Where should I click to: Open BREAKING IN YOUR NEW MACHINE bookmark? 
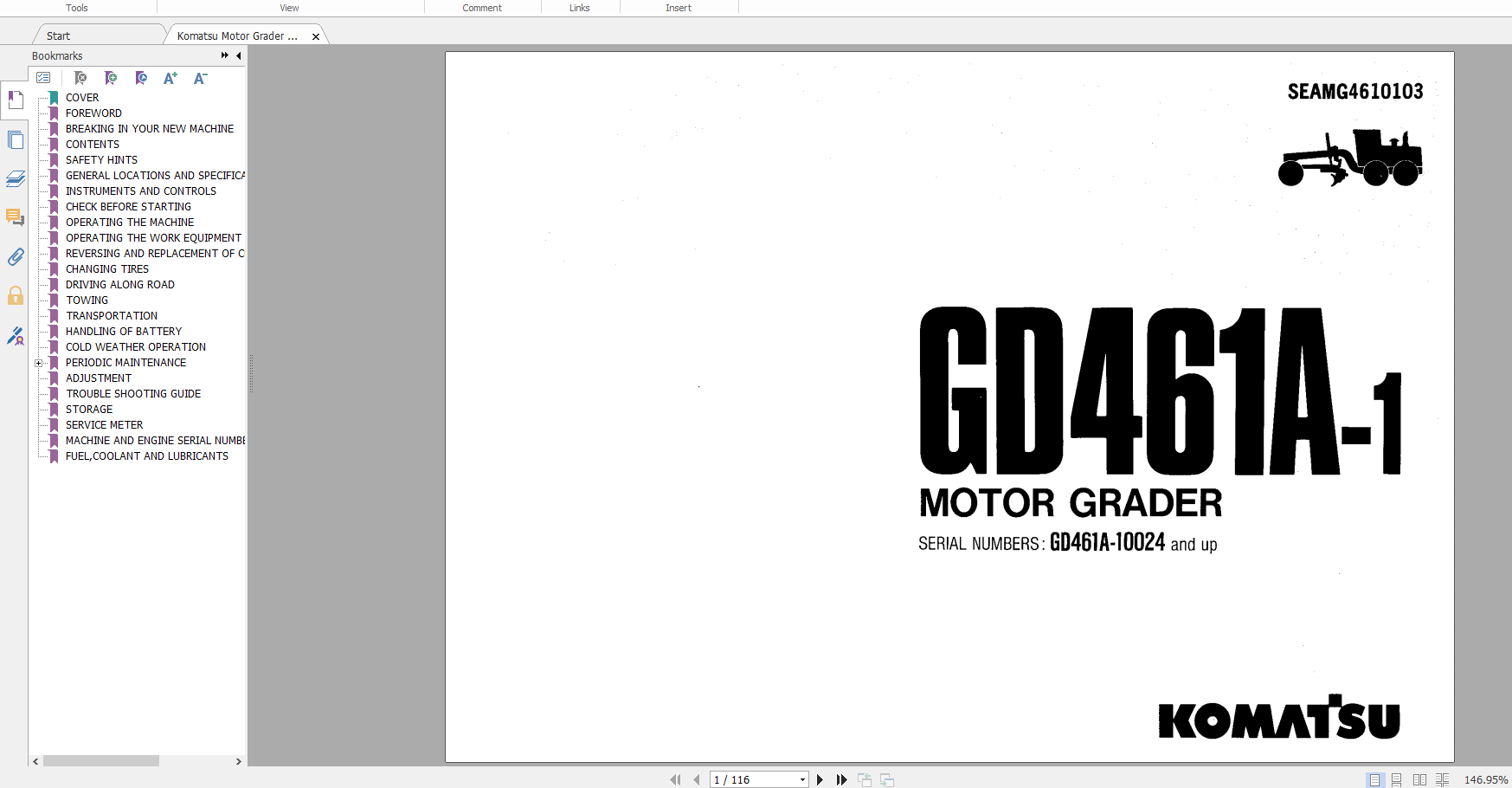[150, 129]
